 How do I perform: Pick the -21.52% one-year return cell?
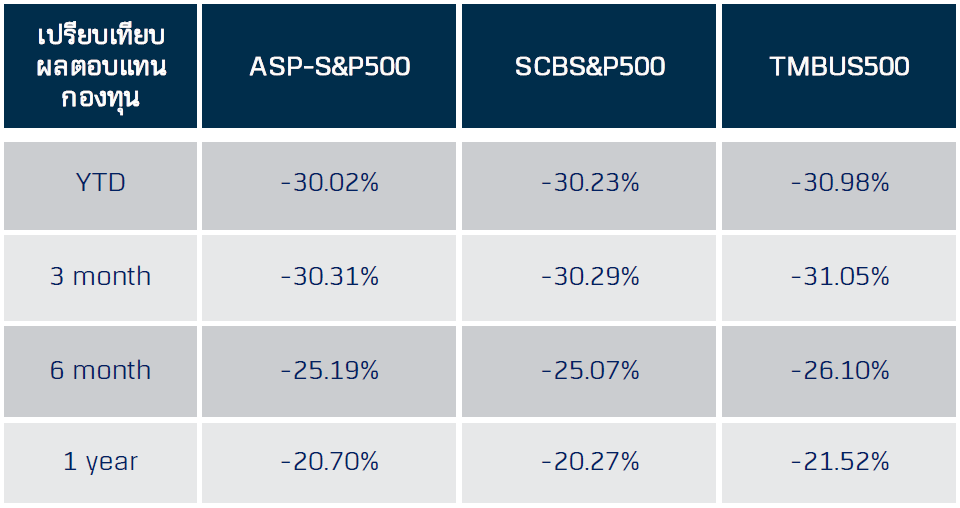point(839,462)
